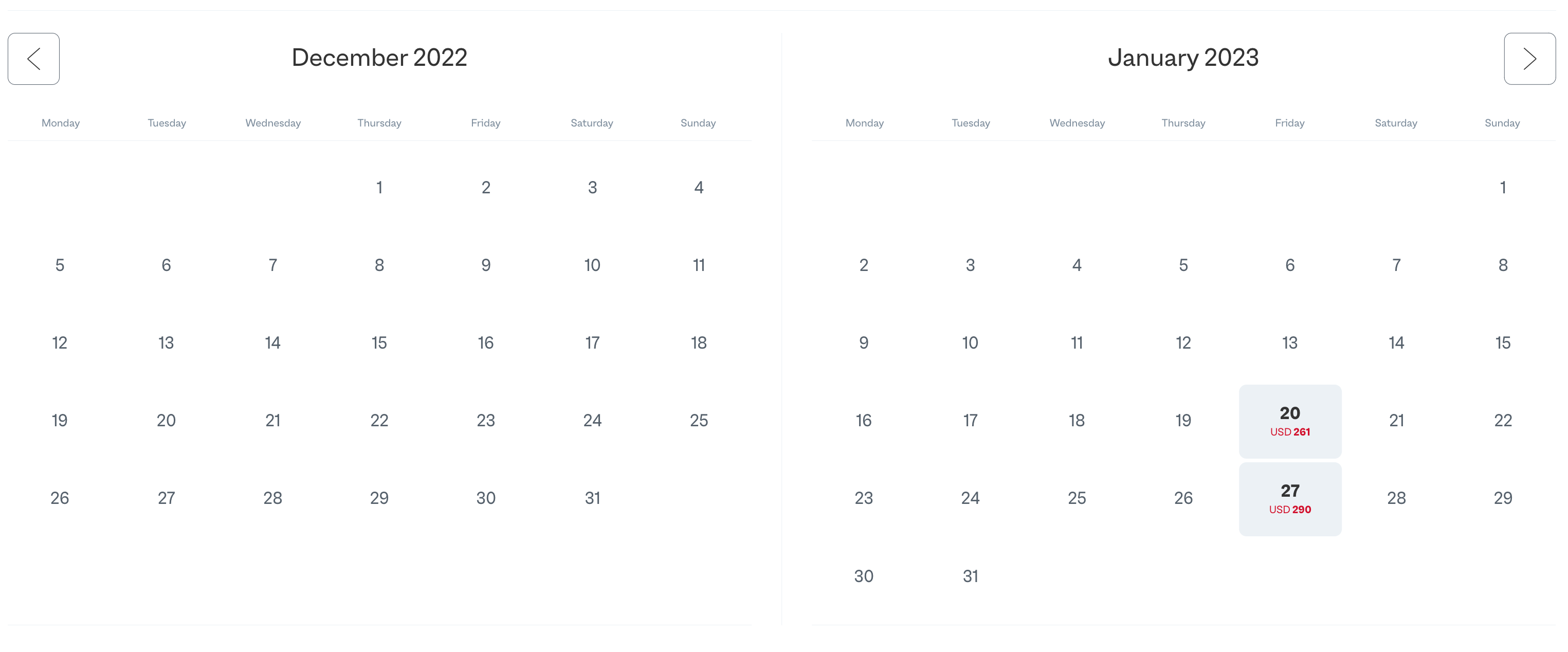This screenshot has width=1568, height=652.
Task: Select January 20 priced USD 261
Action: point(1290,421)
